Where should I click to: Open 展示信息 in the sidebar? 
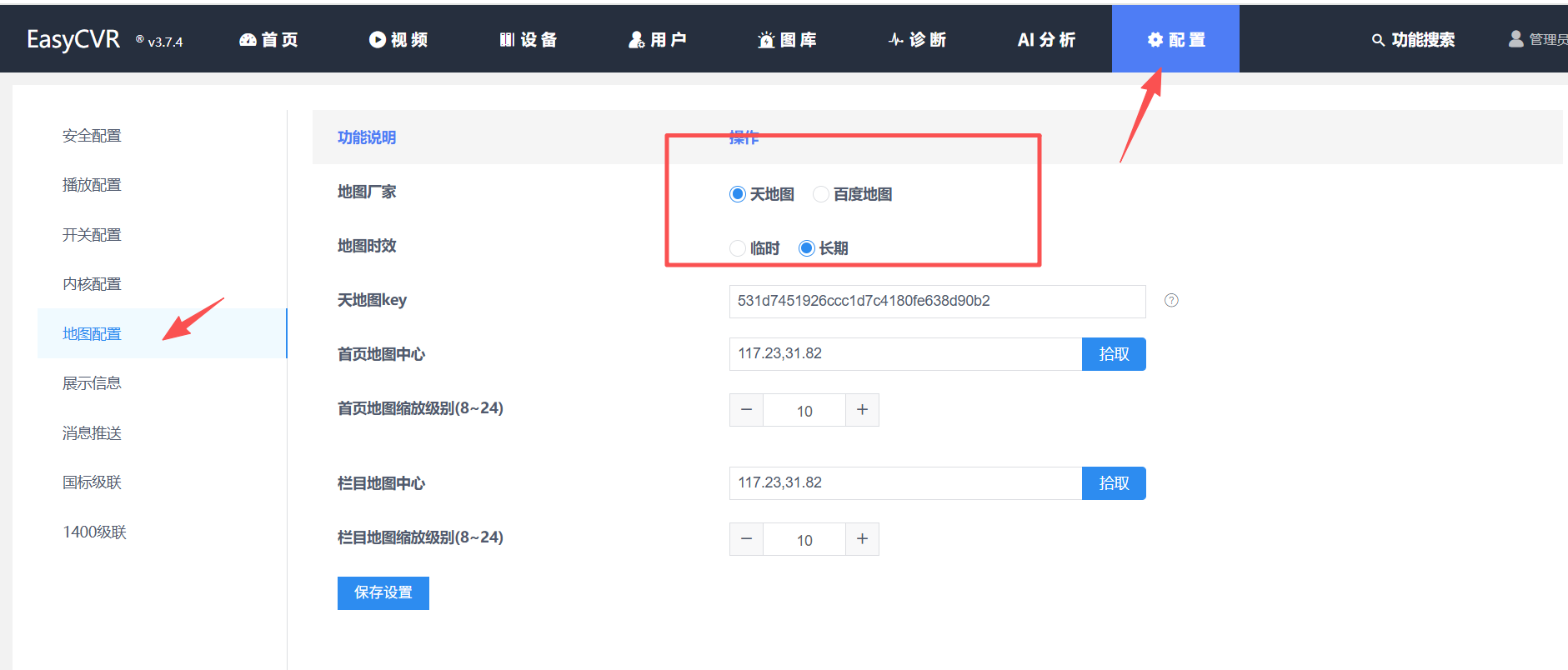92,383
